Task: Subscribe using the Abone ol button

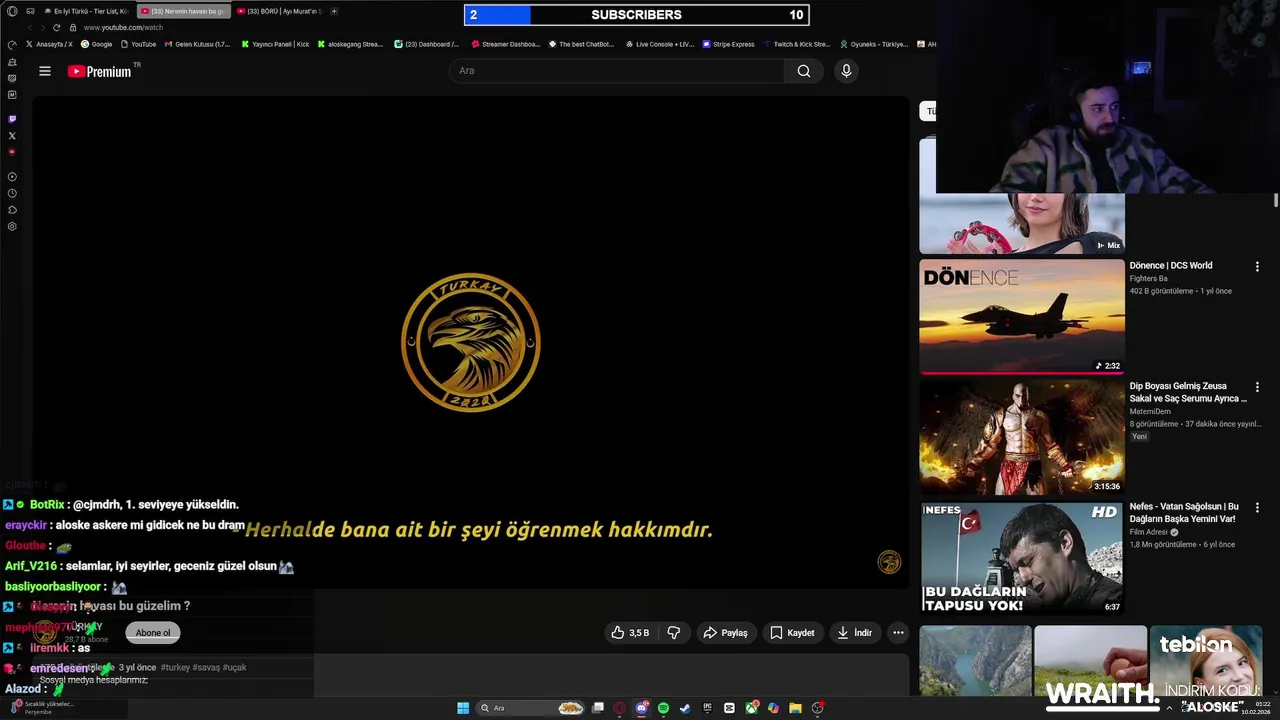Action: (153, 633)
